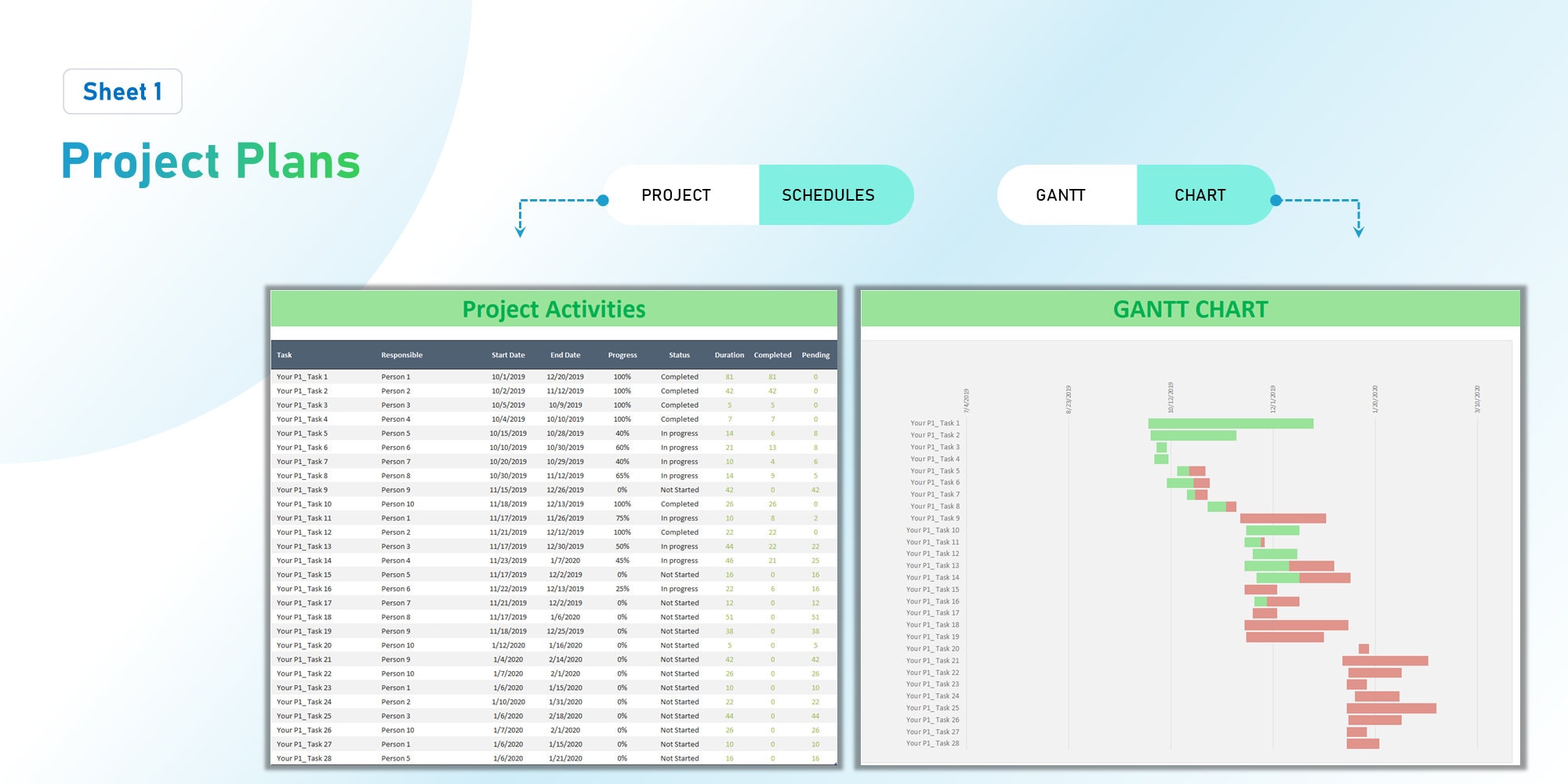Click start date 1/10/2020 of Task 24
This screenshot has width=1568, height=784.
click(508, 702)
